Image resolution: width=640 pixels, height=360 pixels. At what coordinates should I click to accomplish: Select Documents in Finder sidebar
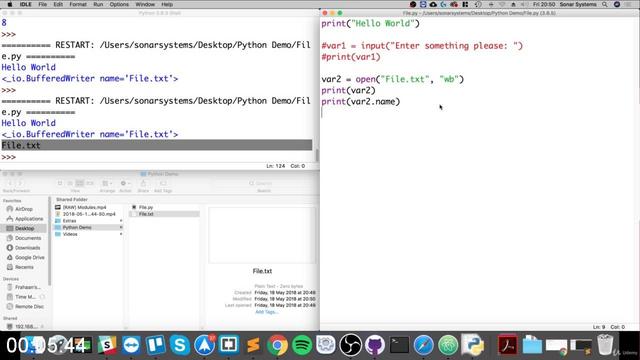(24, 238)
